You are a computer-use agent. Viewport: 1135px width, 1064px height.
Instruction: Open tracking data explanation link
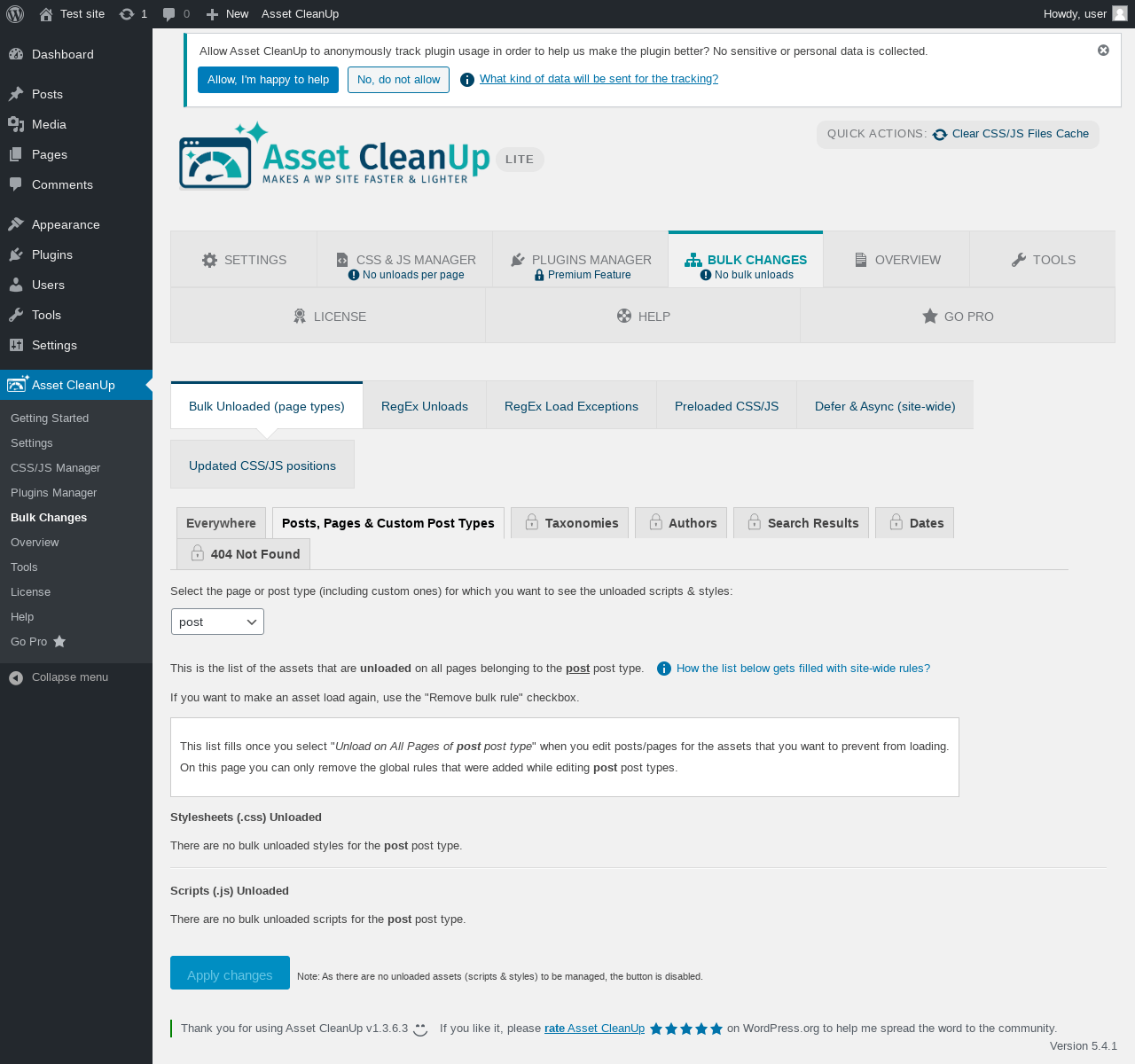pyautogui.click(x=599, y=79)
